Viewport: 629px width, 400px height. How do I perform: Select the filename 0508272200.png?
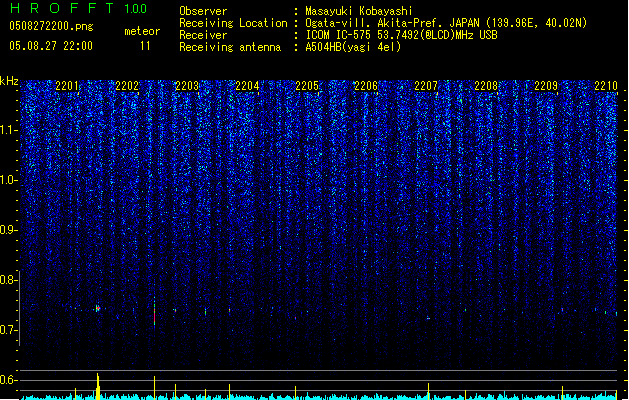[x=51, y=26]
